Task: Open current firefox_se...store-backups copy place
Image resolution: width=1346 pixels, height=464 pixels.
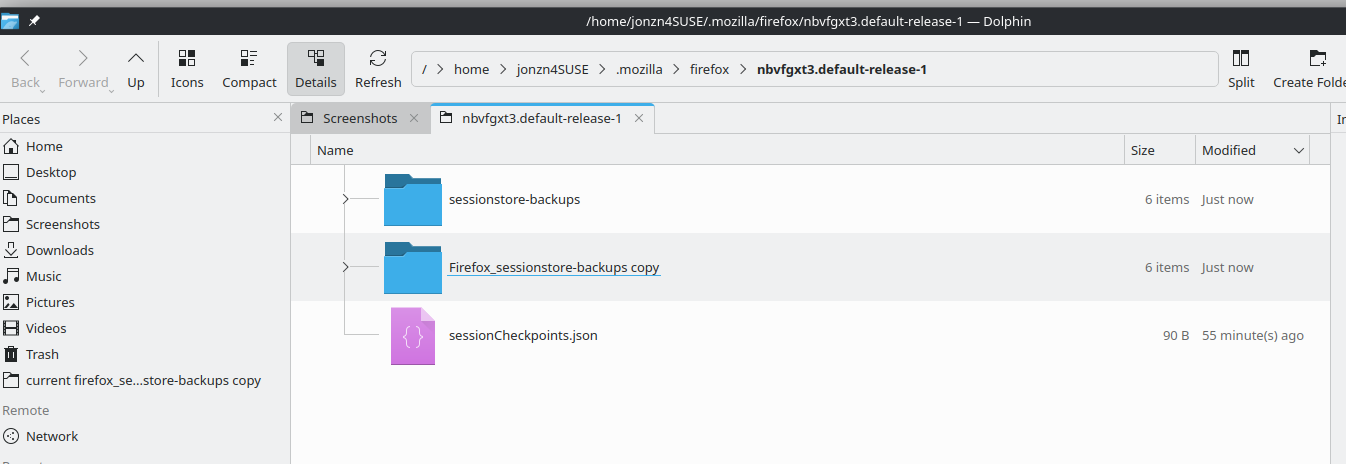Action: click(145, 380)
